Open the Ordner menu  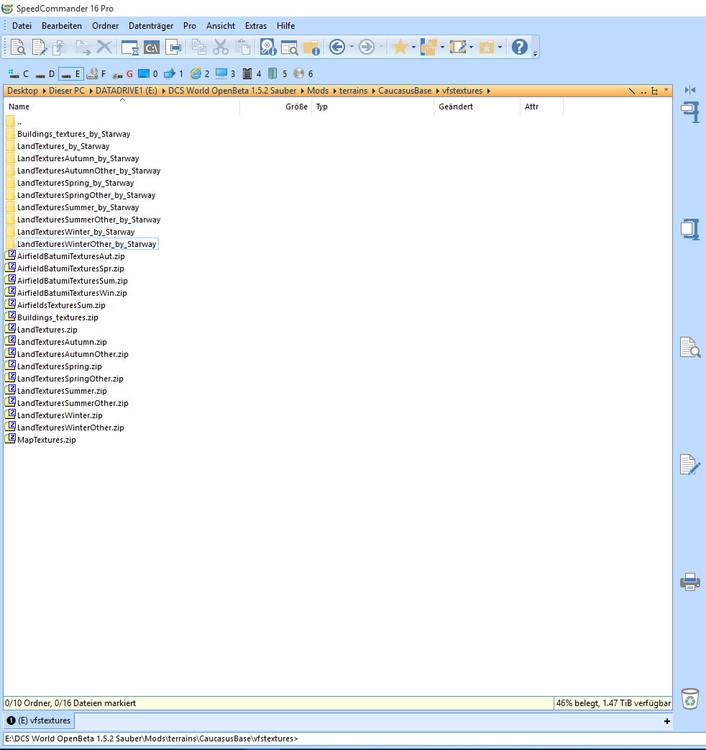coord(105,26)
